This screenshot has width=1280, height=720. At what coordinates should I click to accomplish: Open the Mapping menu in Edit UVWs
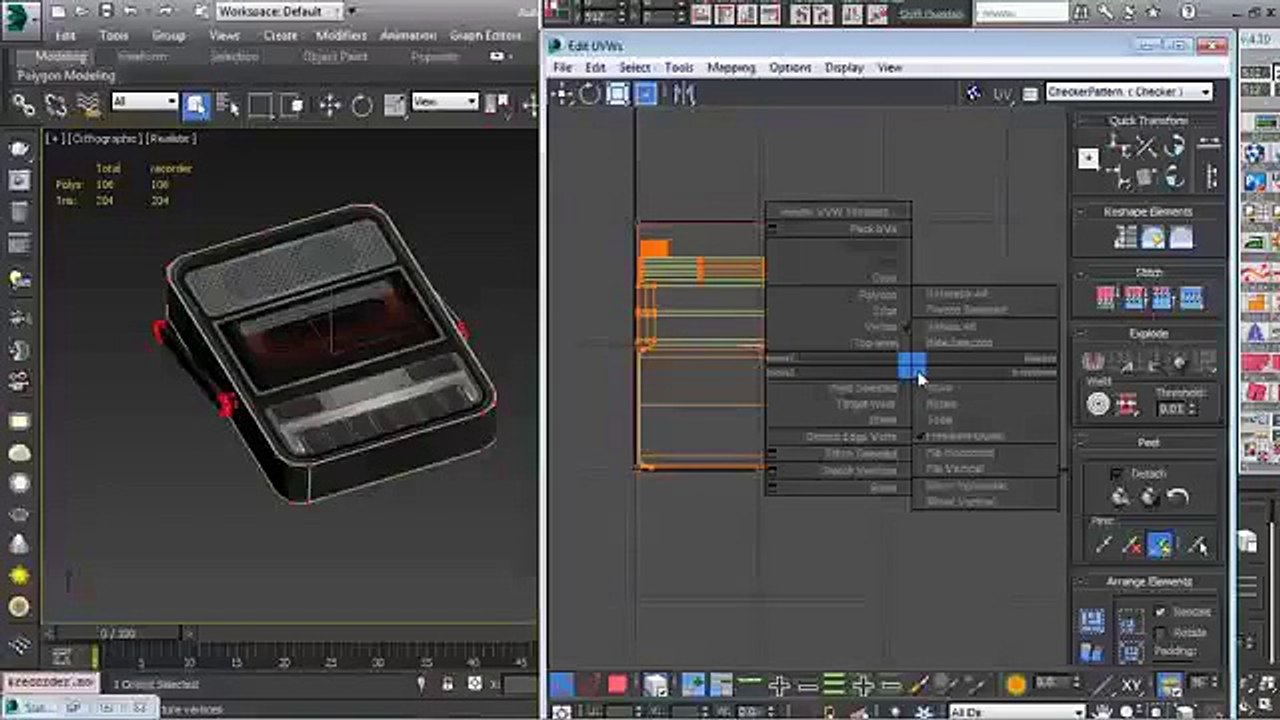[x=731, y=68]
